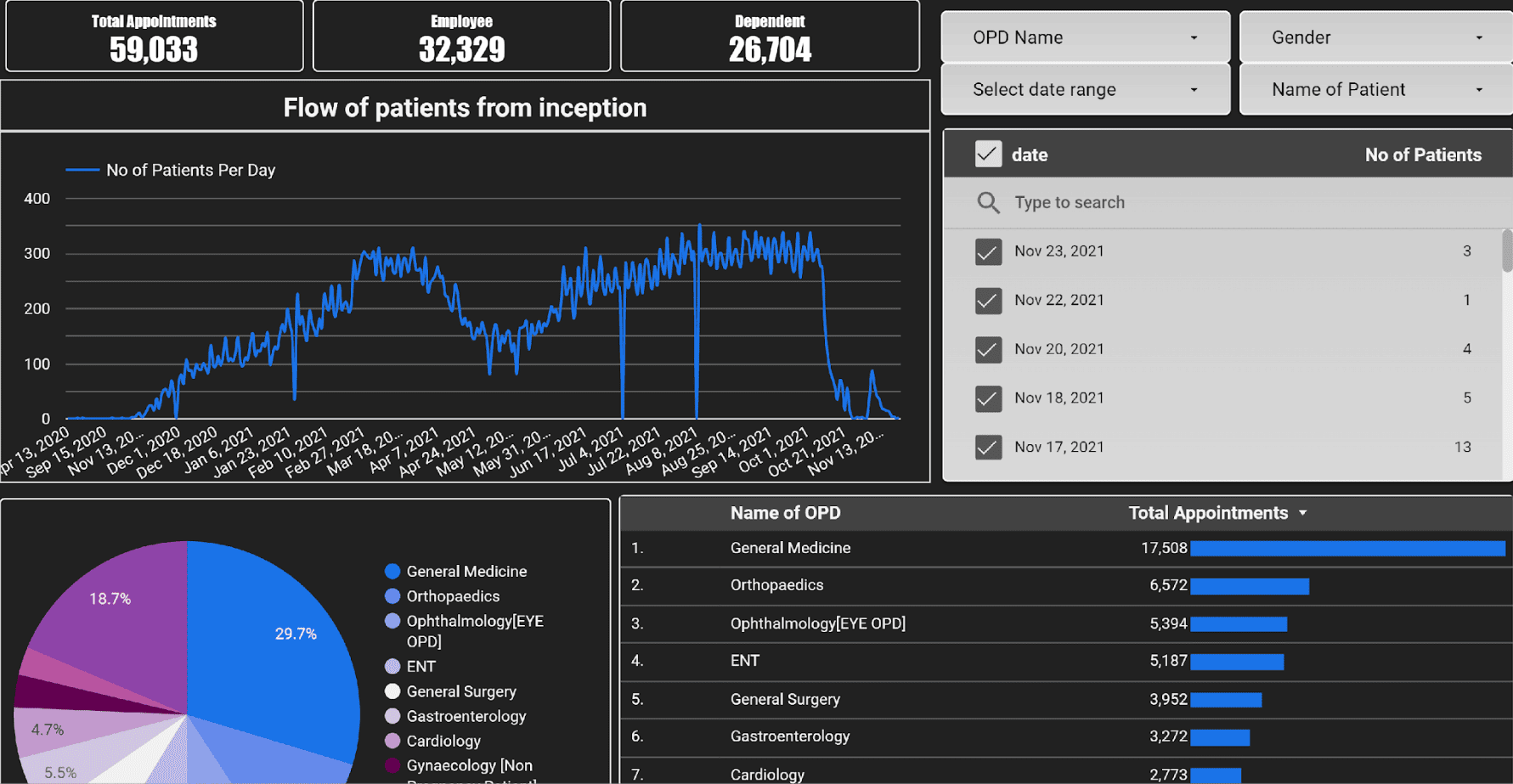This screenshot has height=784, width=1513.
Task: Click the date column header label
Action: [1030, 155]
